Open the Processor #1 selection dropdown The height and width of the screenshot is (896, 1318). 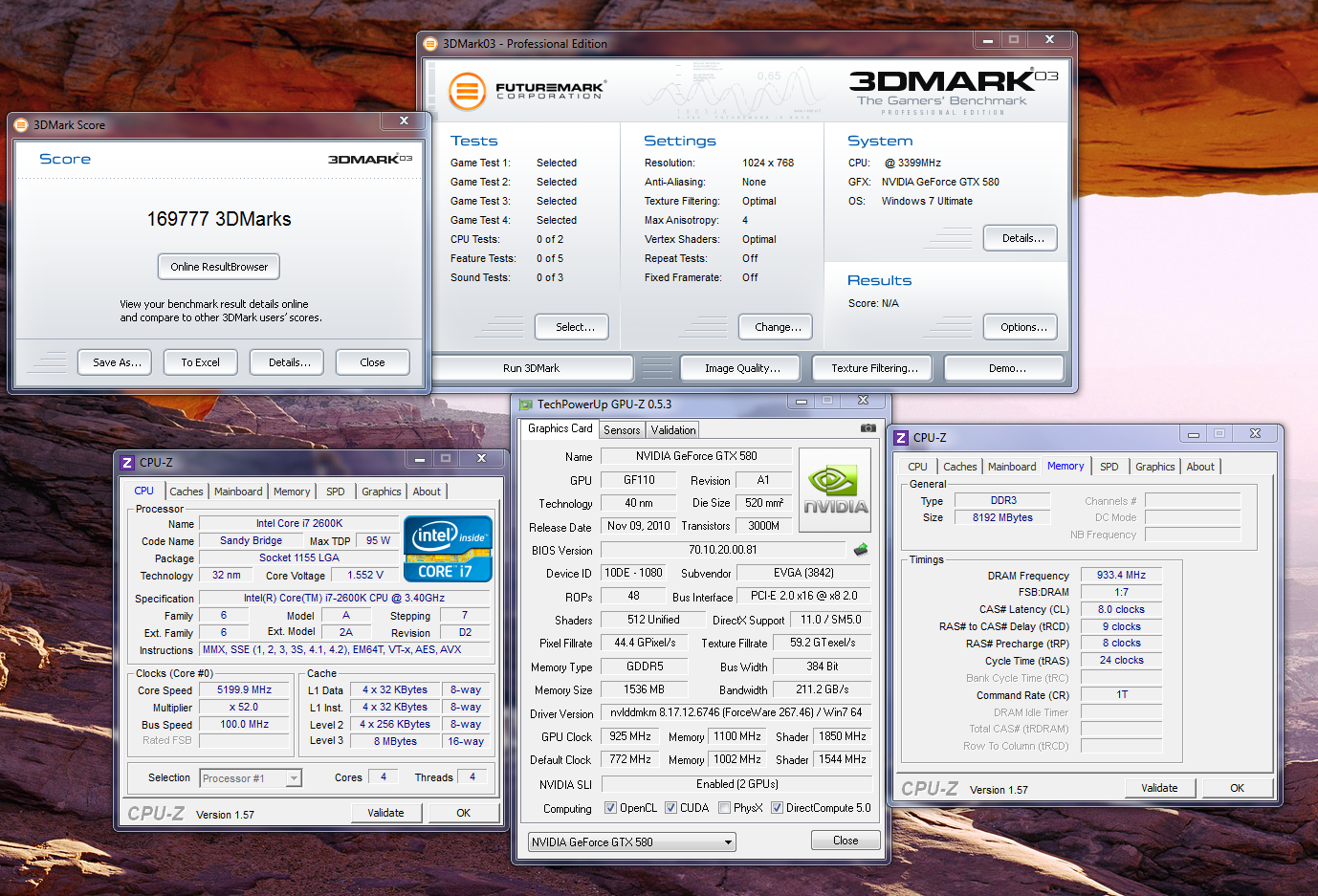click(251, 778)
